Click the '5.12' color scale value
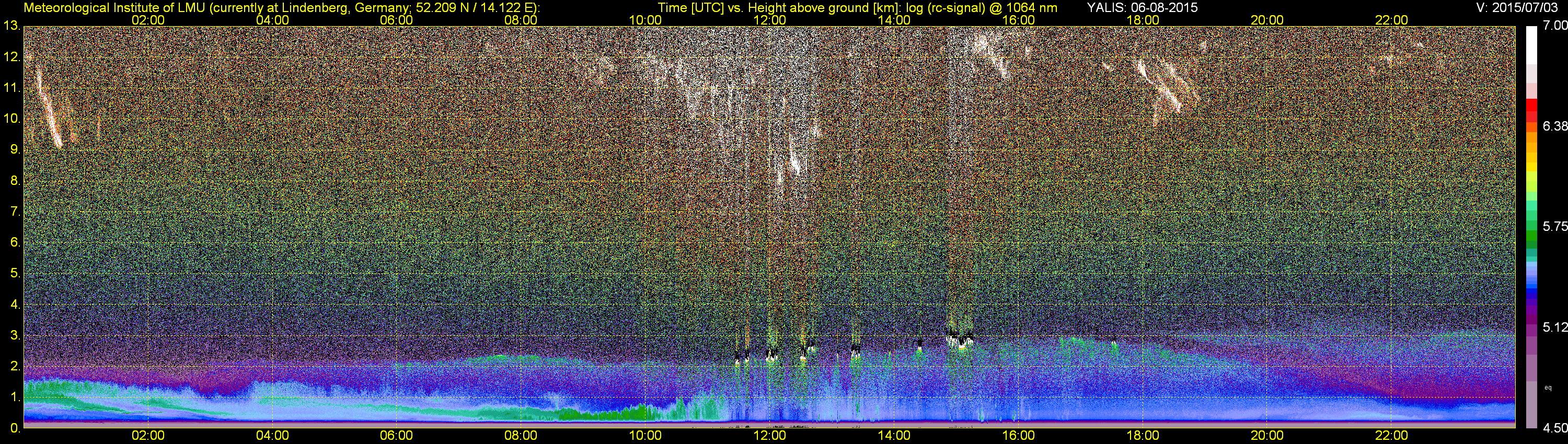 (x=1556, y=328)
